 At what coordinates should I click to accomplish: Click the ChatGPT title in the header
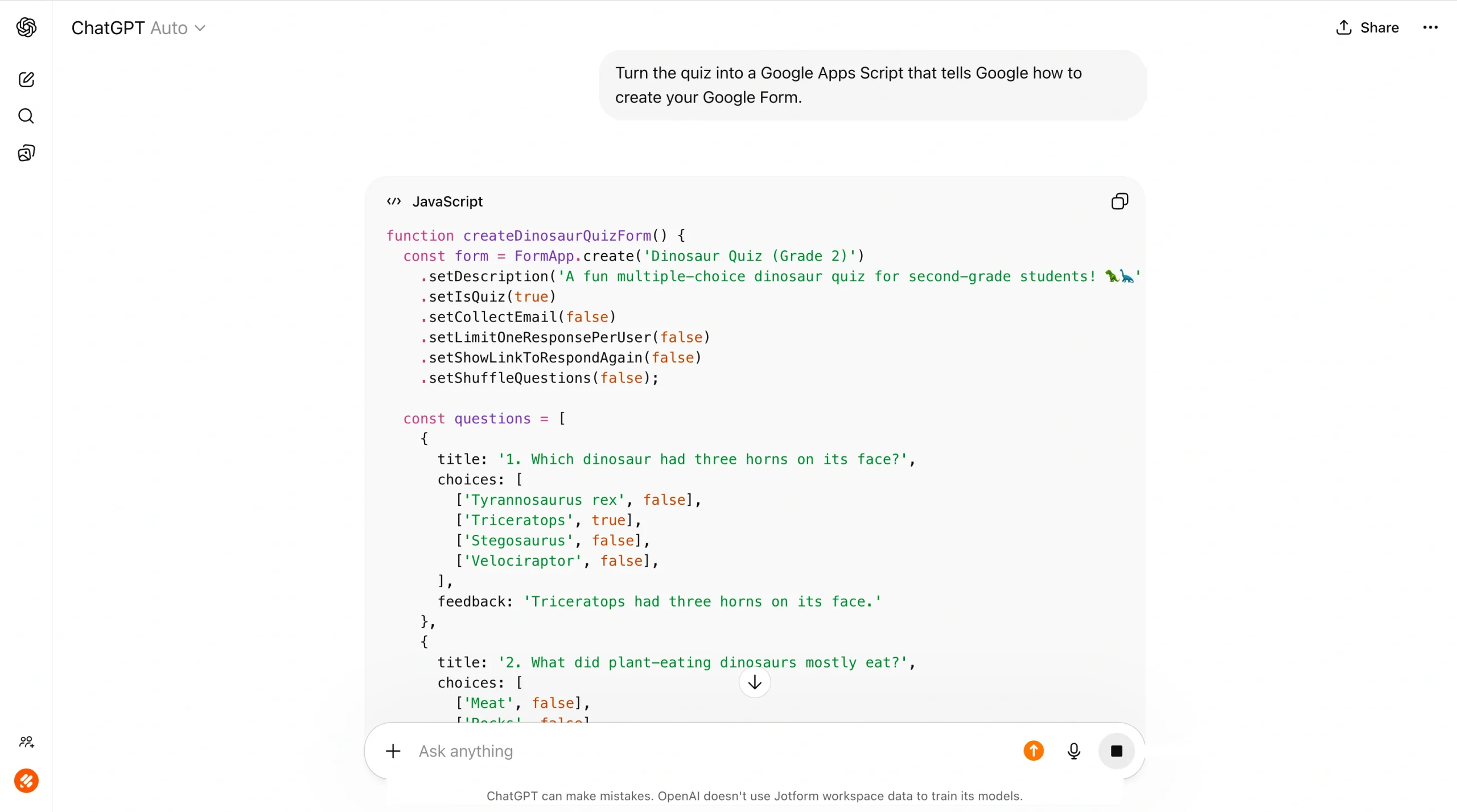109,27
